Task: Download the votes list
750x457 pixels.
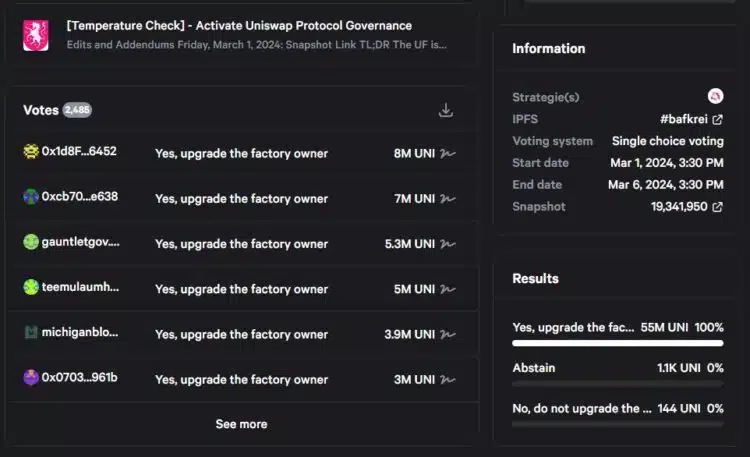Action: click(x=445, y=110)
